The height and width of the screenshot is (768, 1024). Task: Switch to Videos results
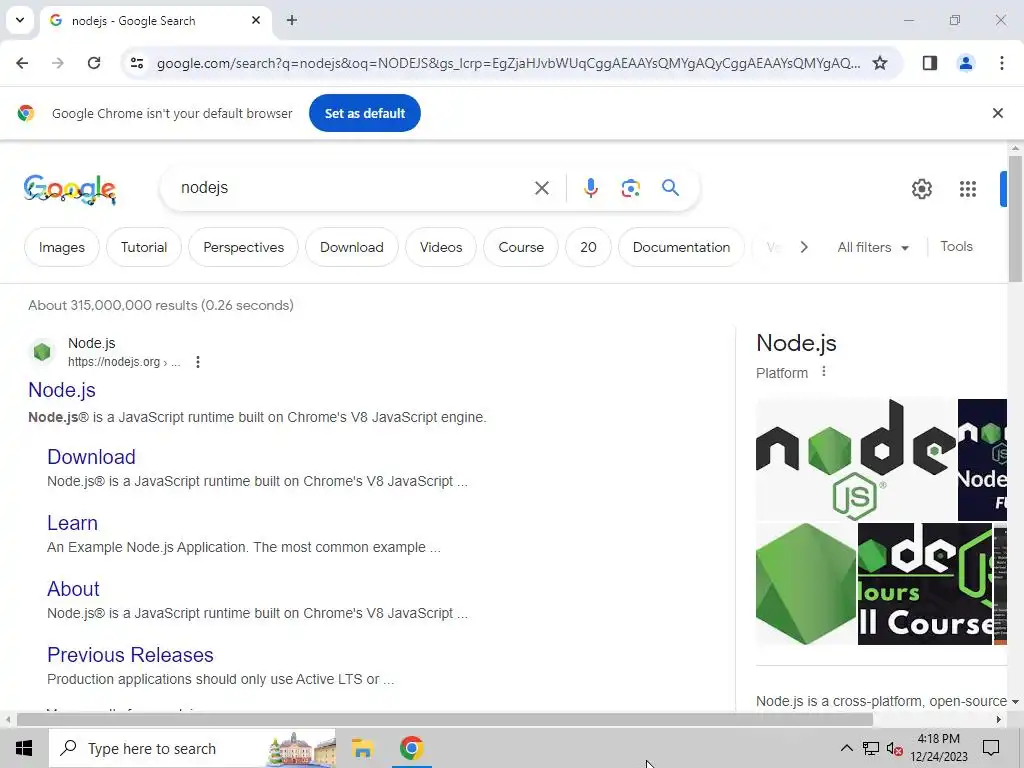point(441,247)
